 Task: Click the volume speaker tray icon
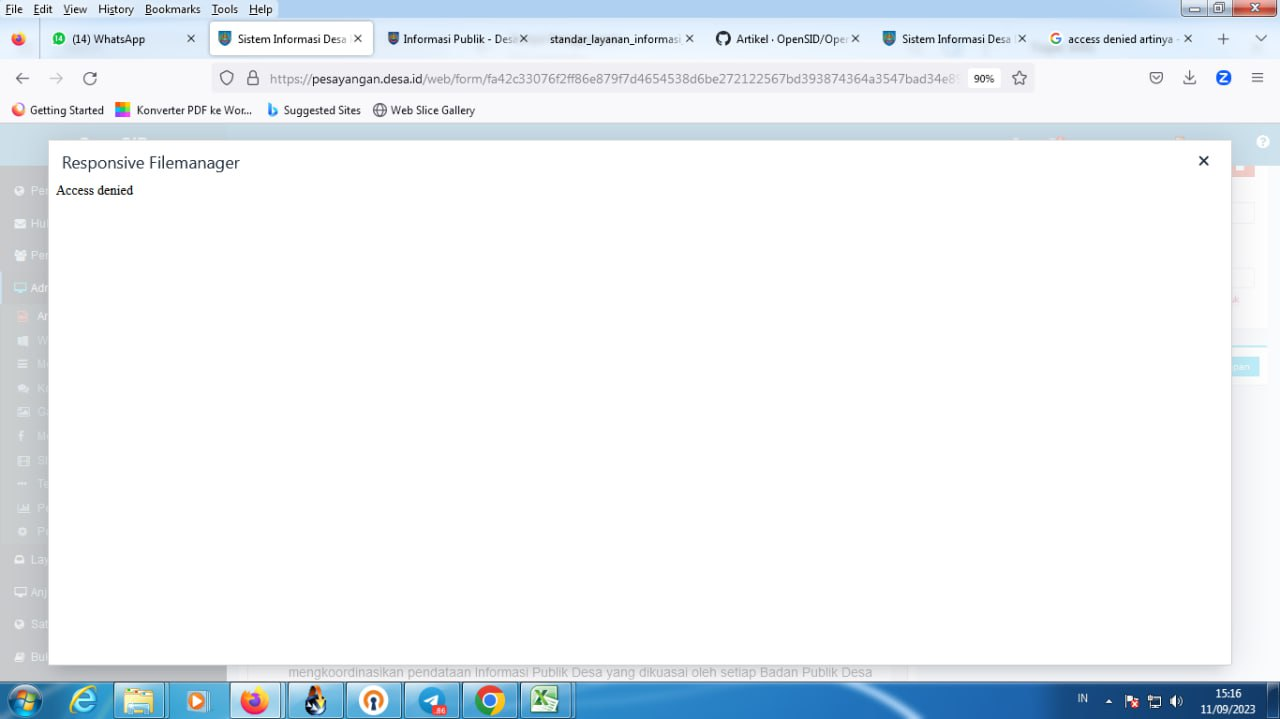coord(1177,701)
